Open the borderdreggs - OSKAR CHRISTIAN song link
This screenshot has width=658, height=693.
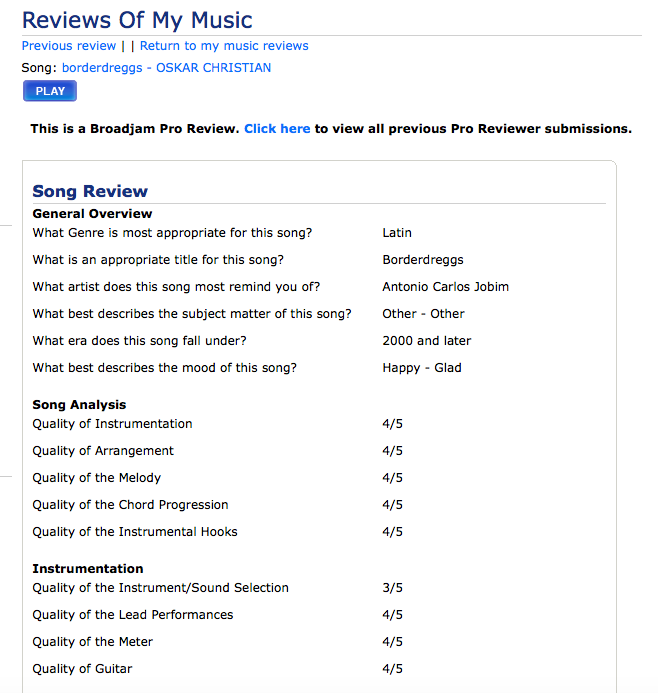point(166,68)
